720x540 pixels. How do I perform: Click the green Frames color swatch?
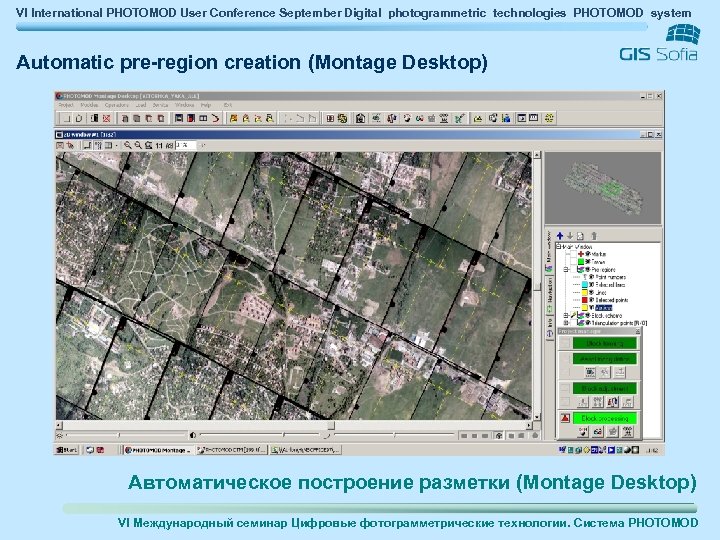coord(581,262)
